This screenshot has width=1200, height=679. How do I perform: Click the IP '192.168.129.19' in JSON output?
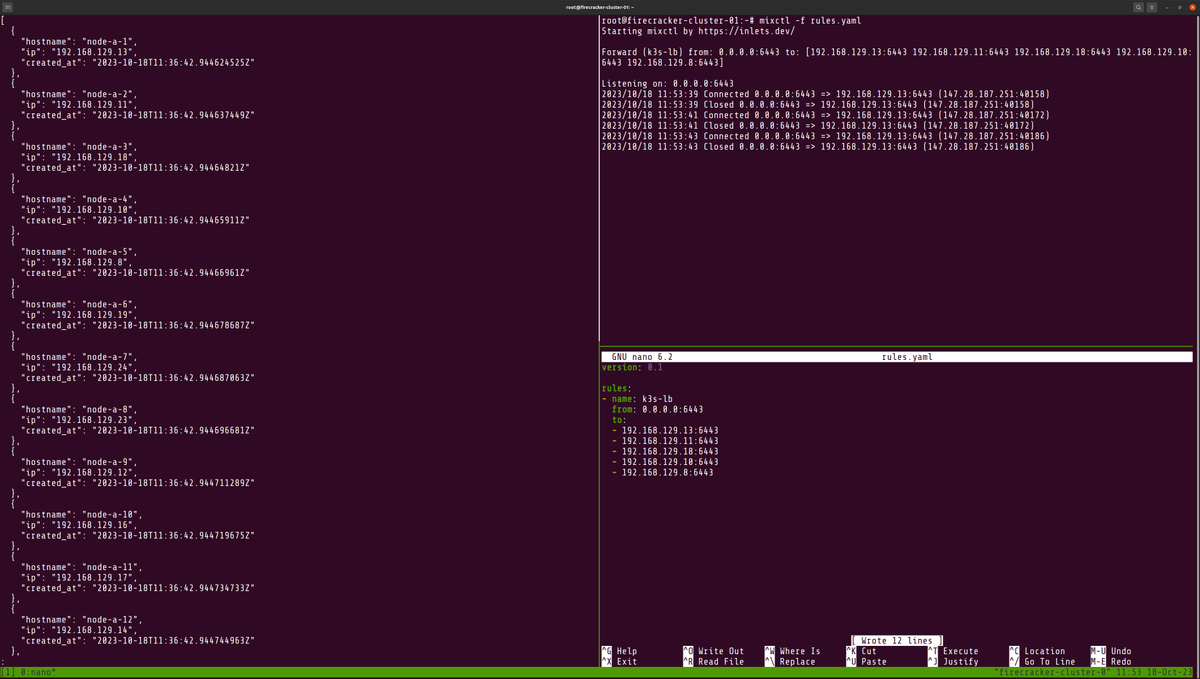[92, 315]
